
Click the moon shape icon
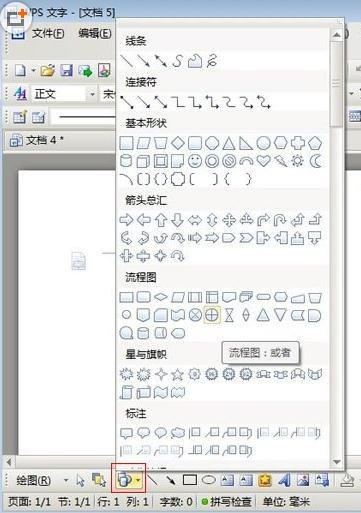tap(315, 161)
